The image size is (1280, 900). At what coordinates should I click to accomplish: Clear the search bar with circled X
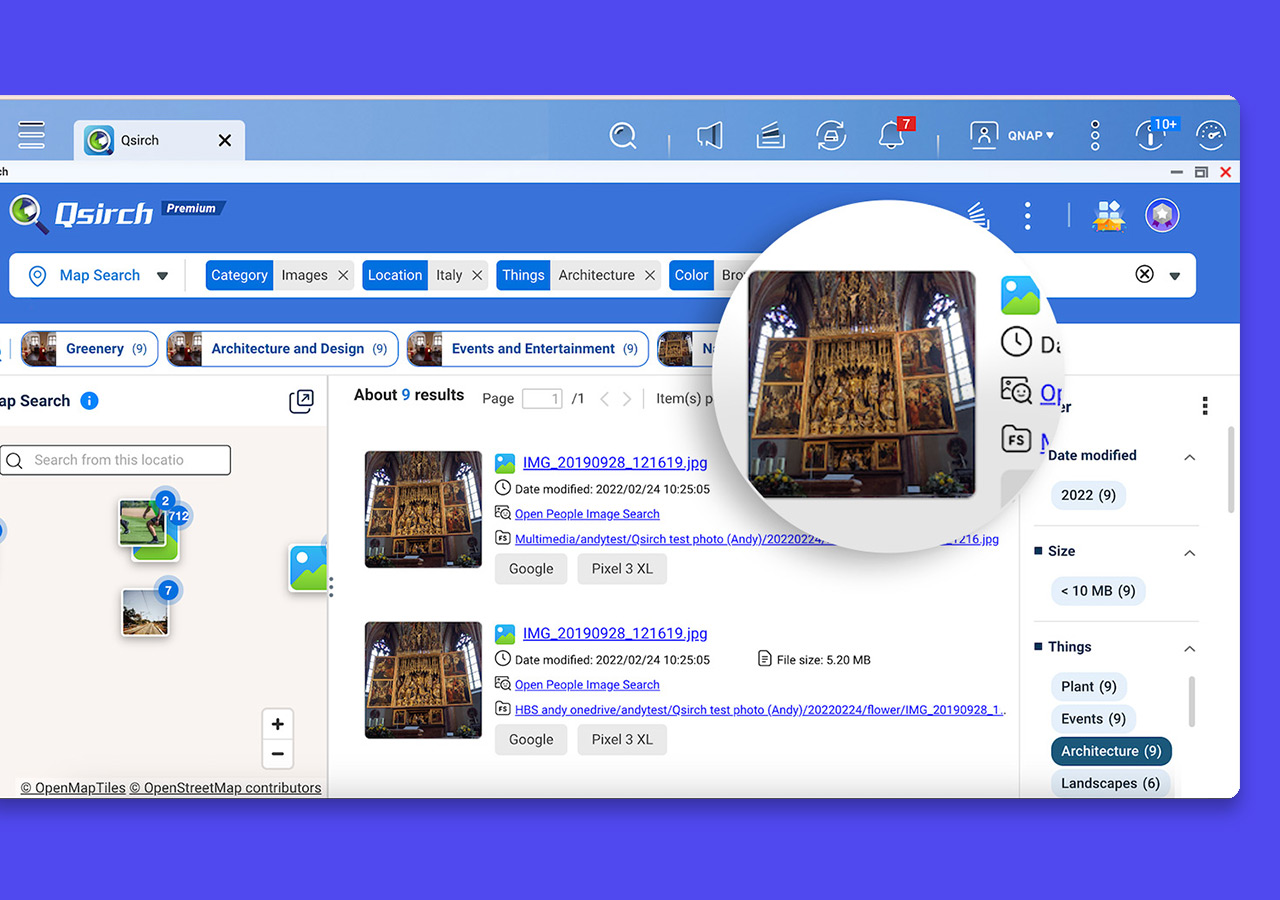[1144, 274]
